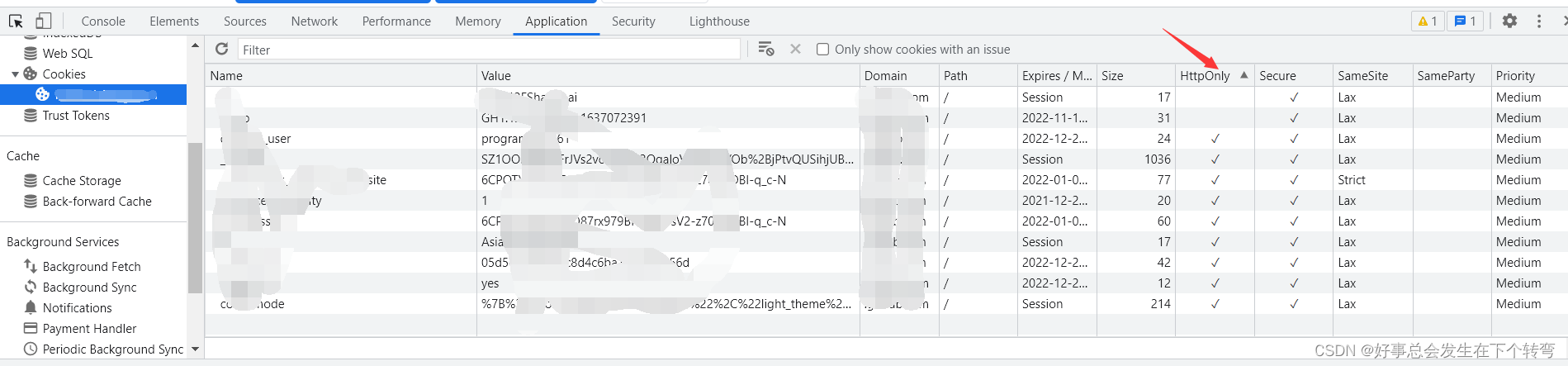Sort by the Domain column header
The width and height of the screenshot is (1568, 366).
[899, 75]
